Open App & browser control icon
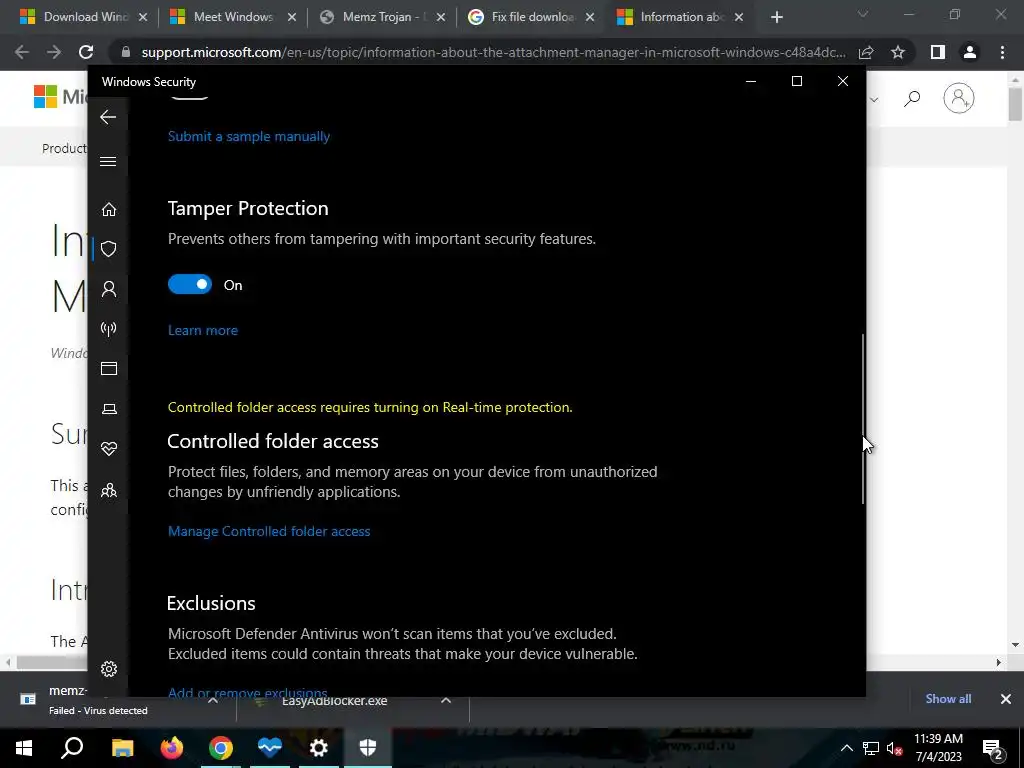The width and height of the screenshot is (1024, 768). (108, 368)
